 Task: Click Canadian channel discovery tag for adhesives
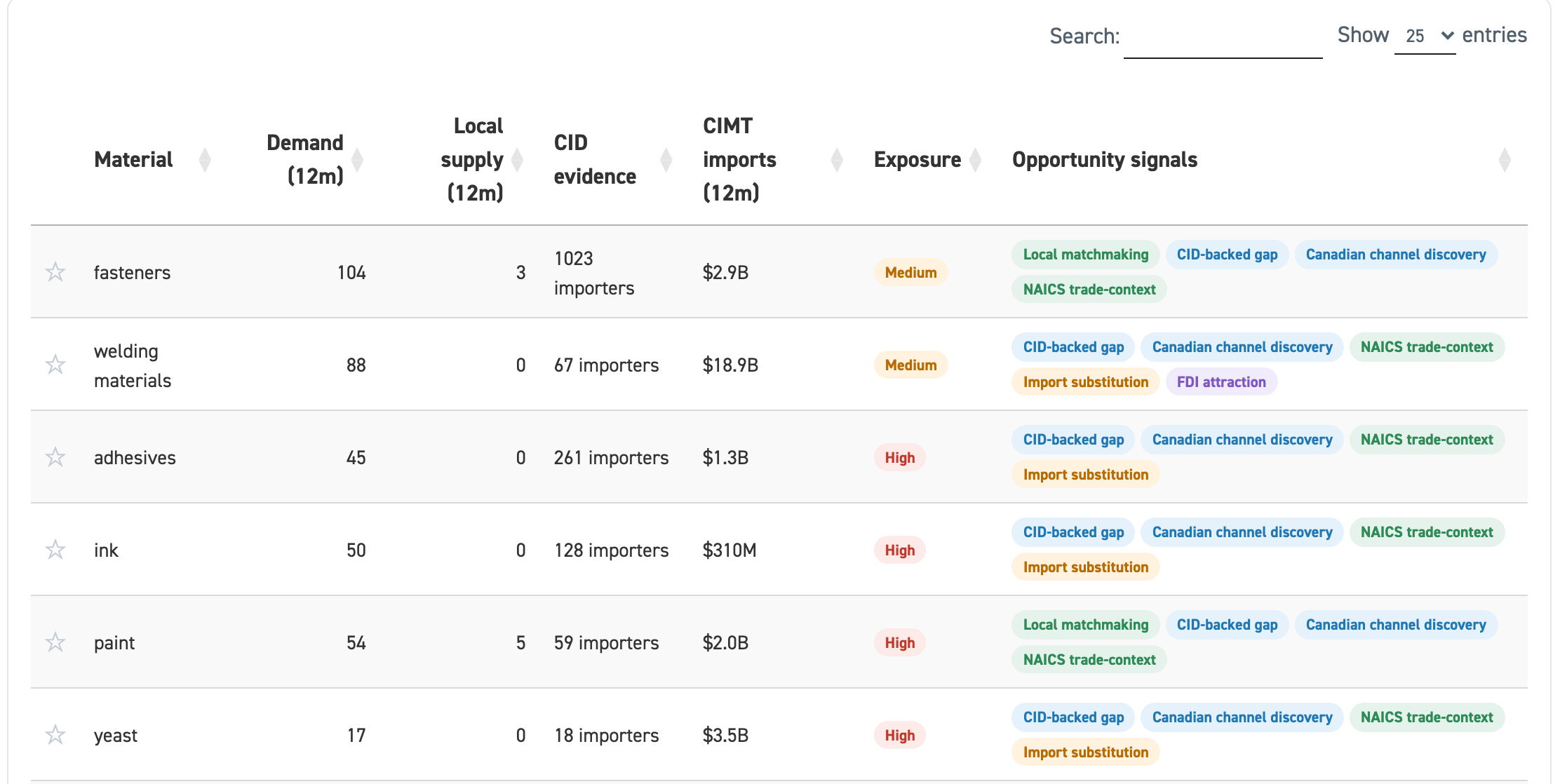(1242, 440)
